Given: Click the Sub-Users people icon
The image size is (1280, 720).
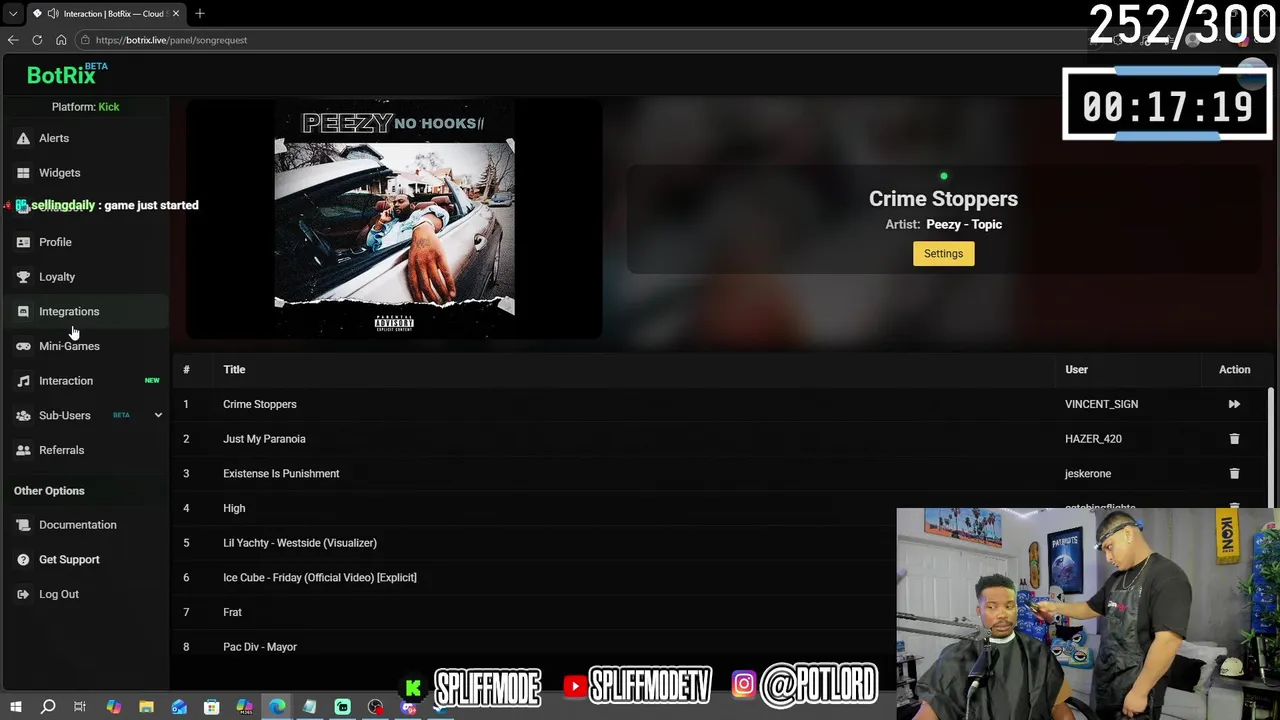Looking at the screenshot, I should (23, 415).
